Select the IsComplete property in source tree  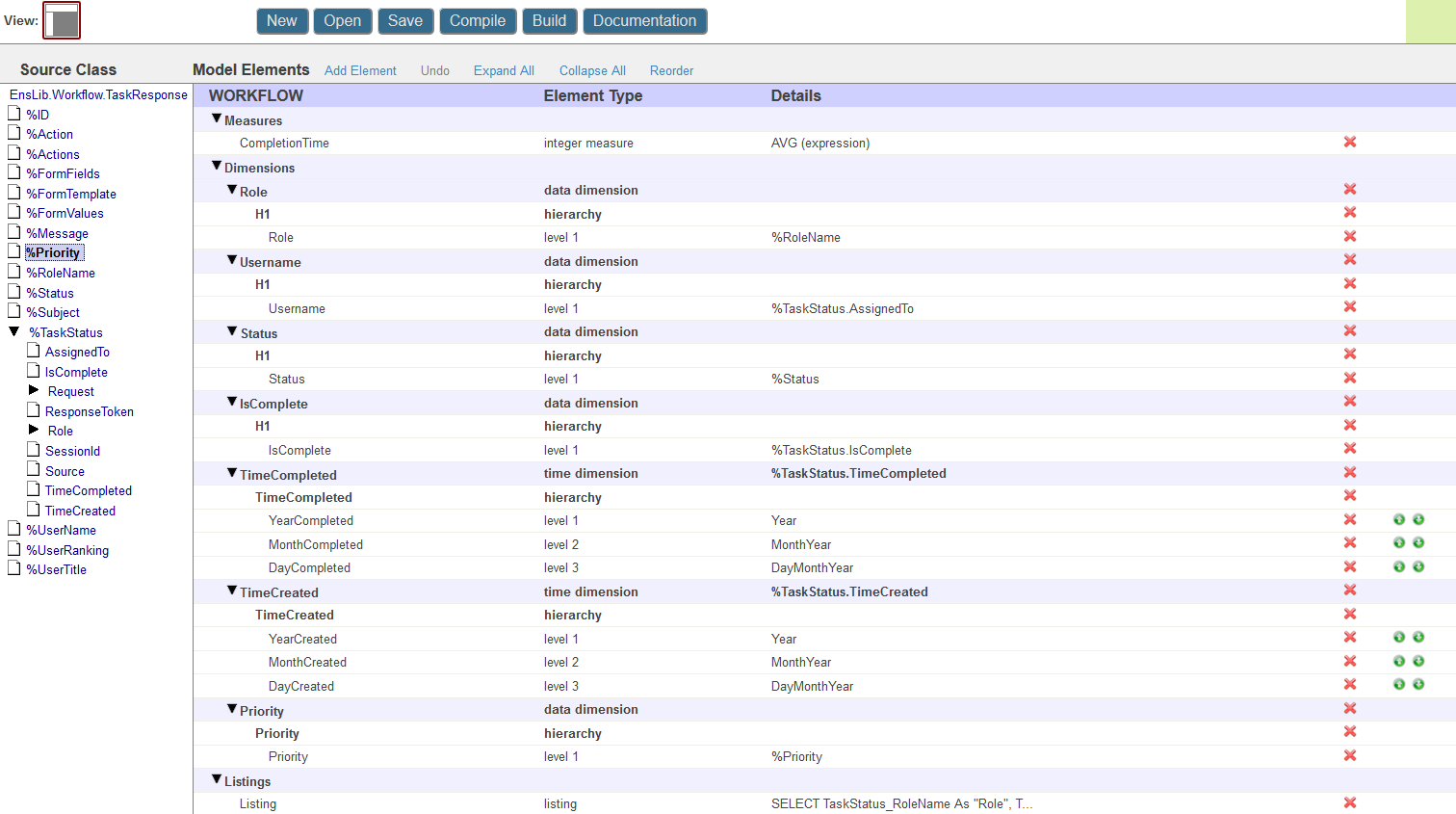click(x=76, y=372)
